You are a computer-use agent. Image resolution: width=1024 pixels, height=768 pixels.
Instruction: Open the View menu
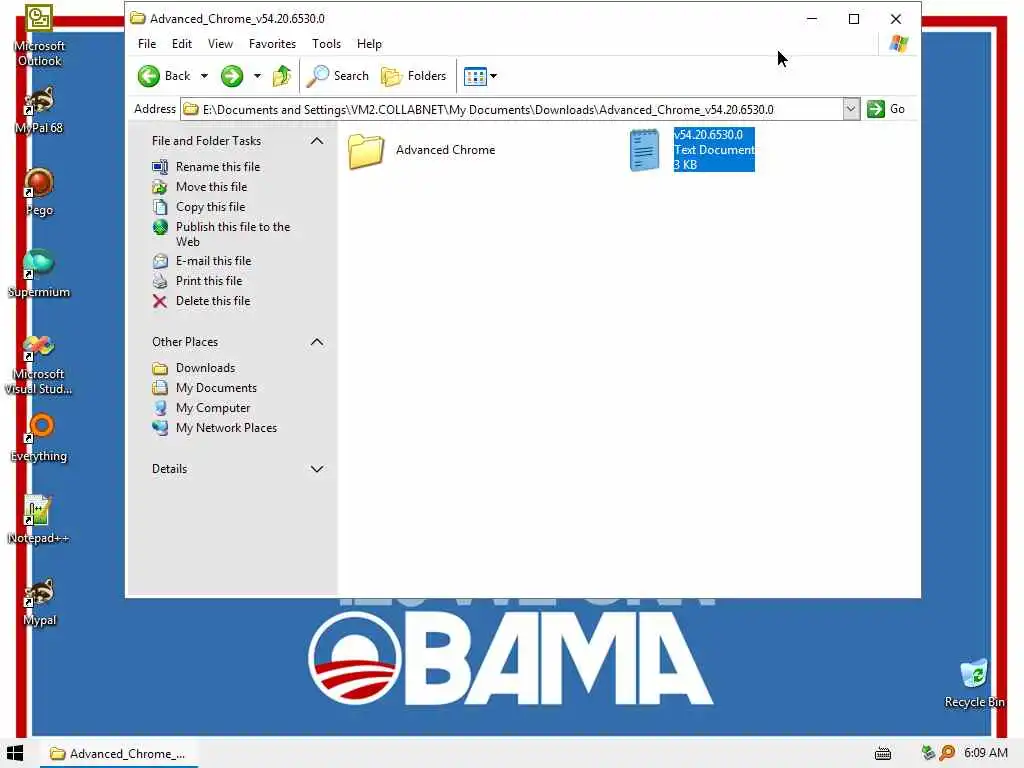(220, 44)
